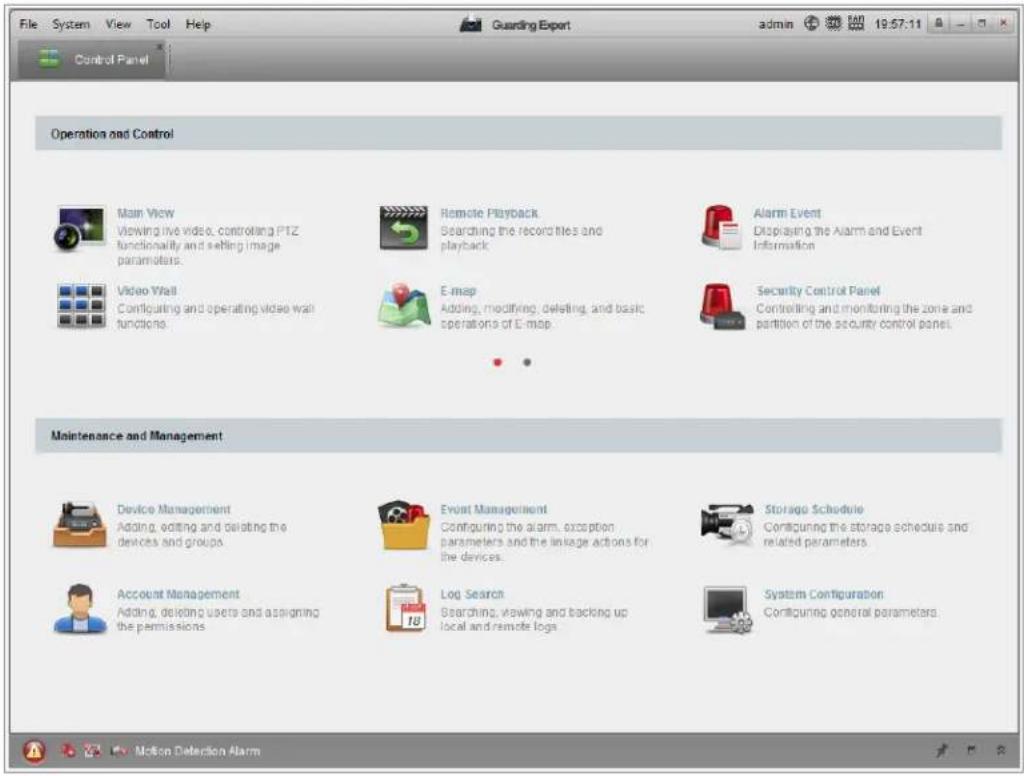The image size is (1024, 776).
Task: Click the red alarm warning icon in status bar
Action: tap(34, 751)
